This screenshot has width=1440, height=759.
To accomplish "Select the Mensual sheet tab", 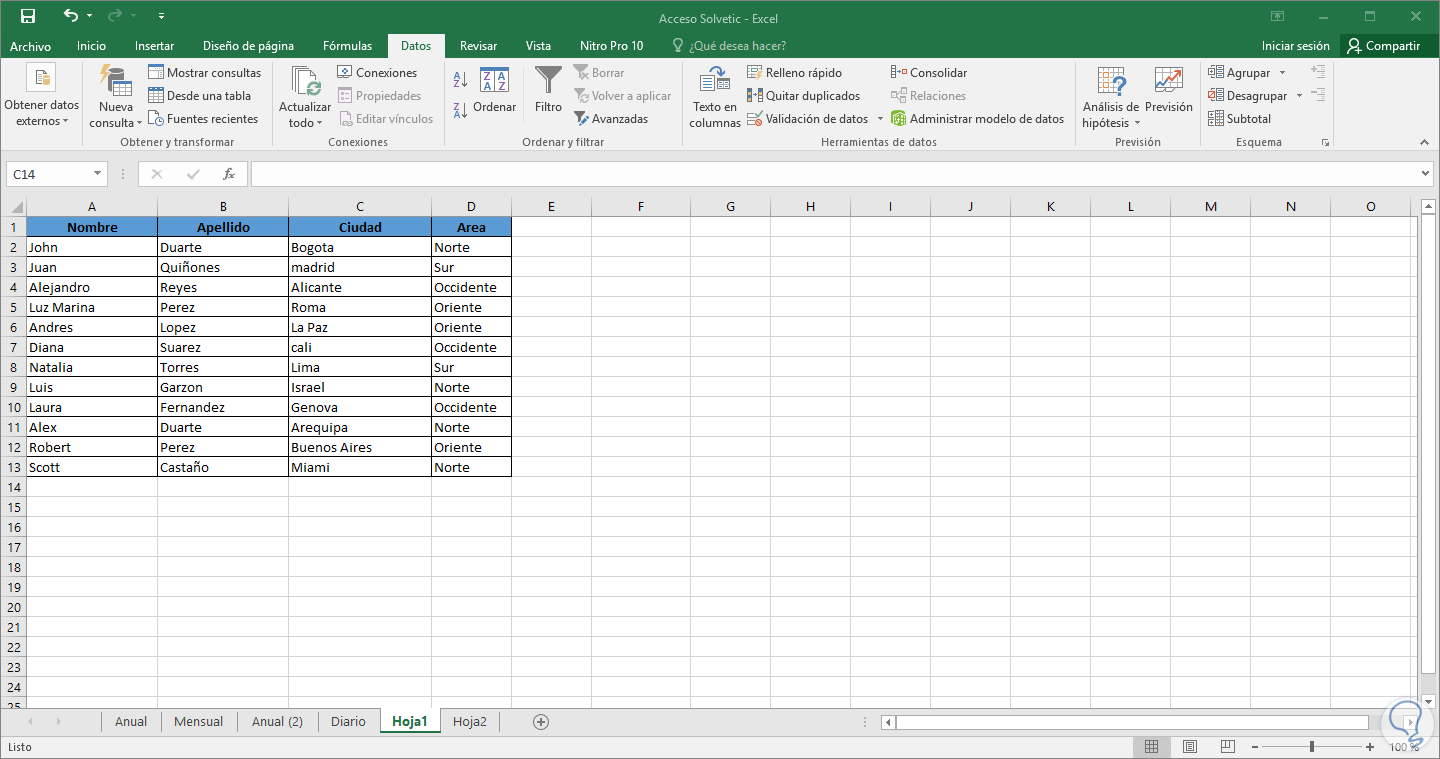I will (198, 721).
